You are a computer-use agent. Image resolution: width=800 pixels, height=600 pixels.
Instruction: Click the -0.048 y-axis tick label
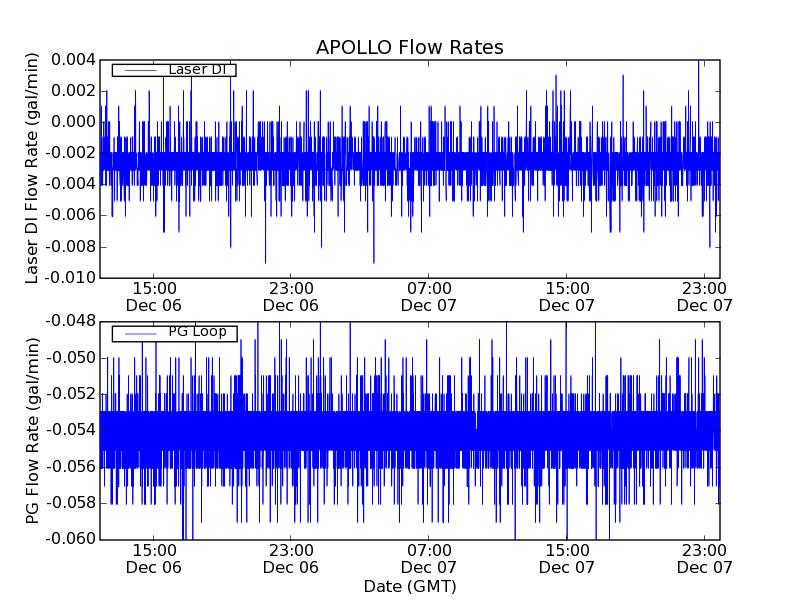pyautogui.click(x=70, y=321)
